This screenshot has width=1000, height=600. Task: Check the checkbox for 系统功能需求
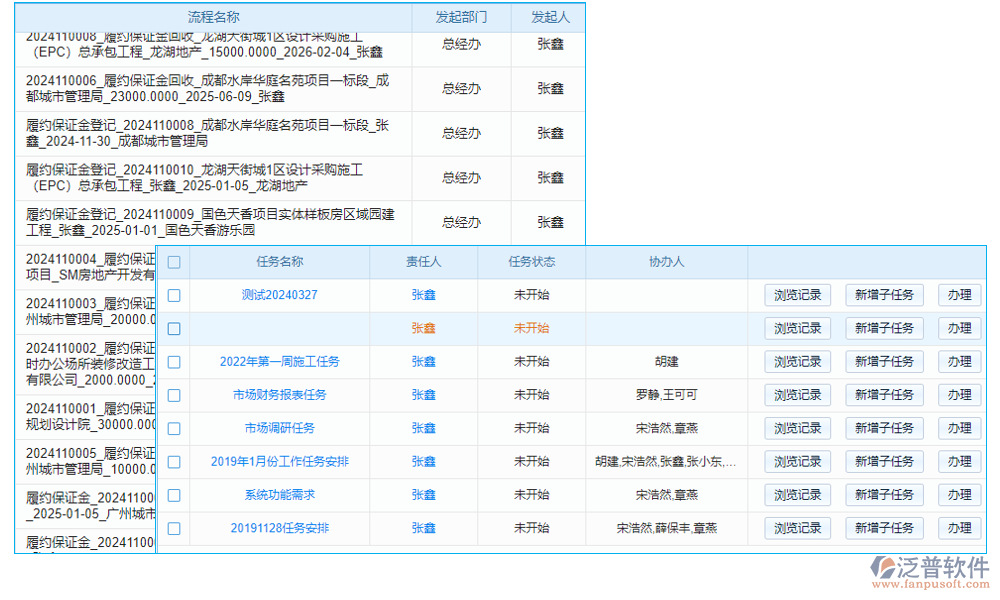[x=173, y=494]
